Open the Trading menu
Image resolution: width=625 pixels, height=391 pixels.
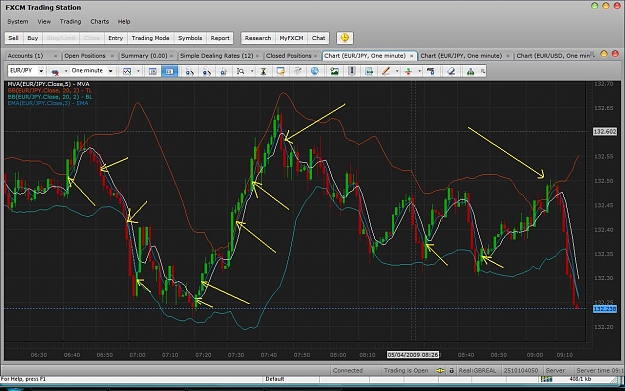(x=70, y=22)
